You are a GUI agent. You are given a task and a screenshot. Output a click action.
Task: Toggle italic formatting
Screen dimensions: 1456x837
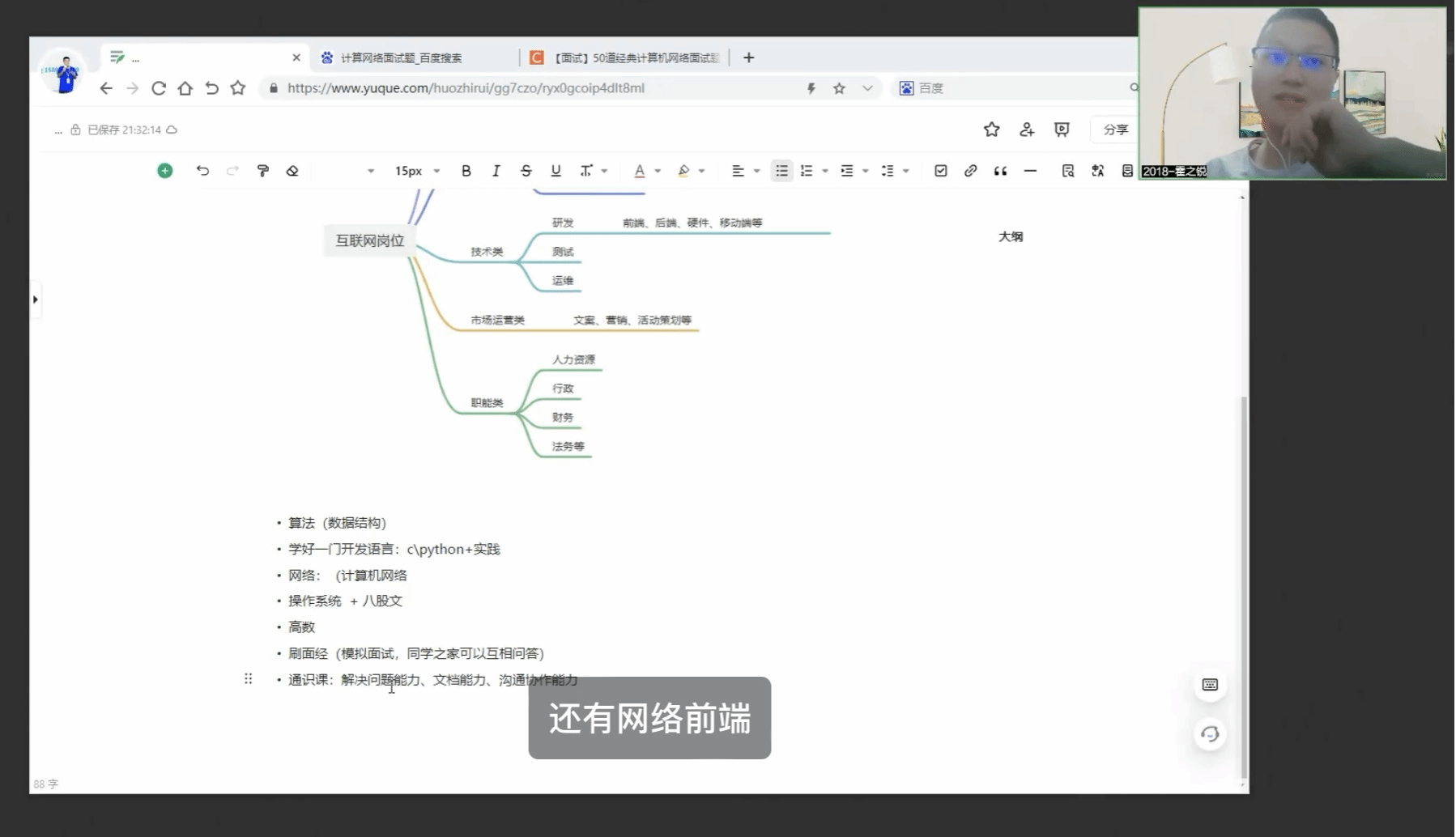point(496,171)
